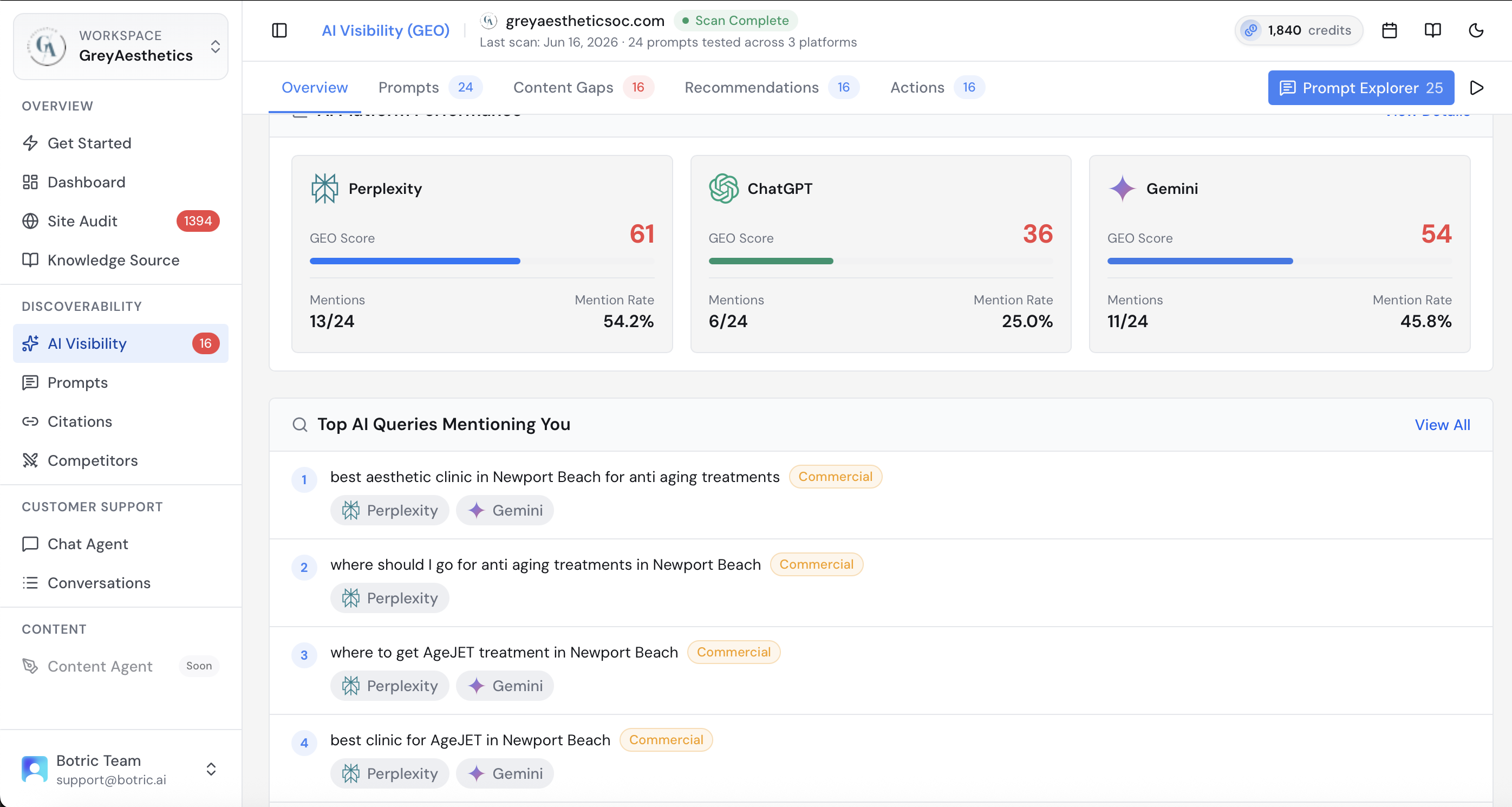Click query "where to get AgeJET treatment"
The image size is (1512, 807).
504,652
